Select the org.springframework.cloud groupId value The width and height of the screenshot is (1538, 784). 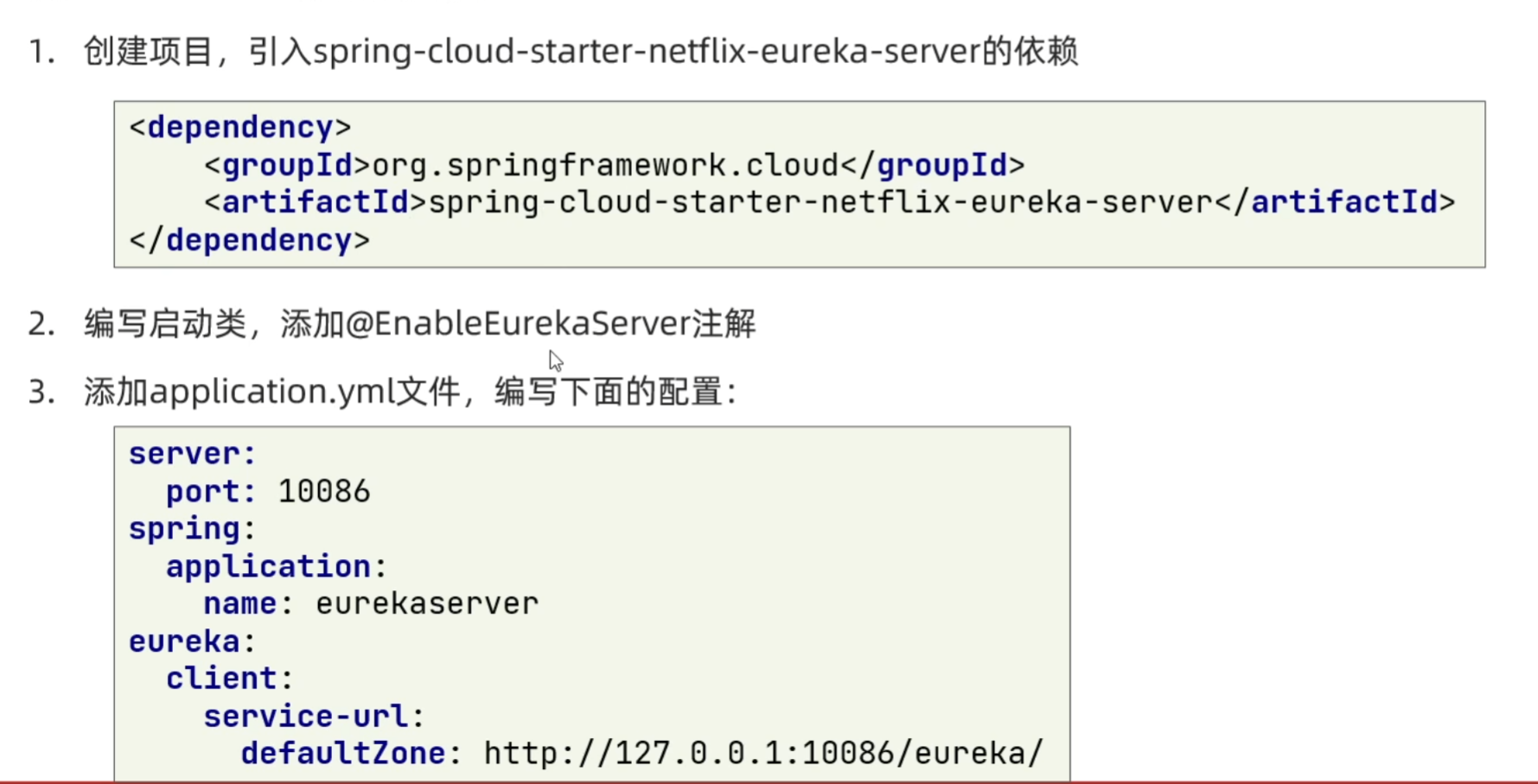(605, 165)
